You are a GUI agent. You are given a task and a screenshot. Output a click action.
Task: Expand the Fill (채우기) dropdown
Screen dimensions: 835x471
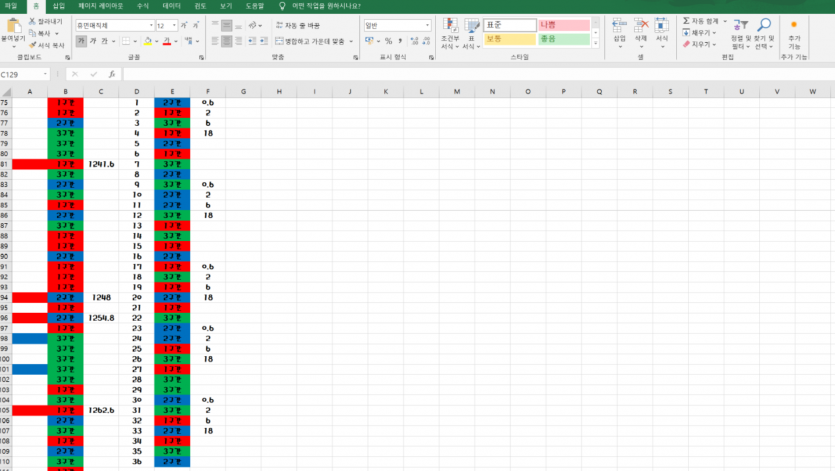(x=714, y=33)
